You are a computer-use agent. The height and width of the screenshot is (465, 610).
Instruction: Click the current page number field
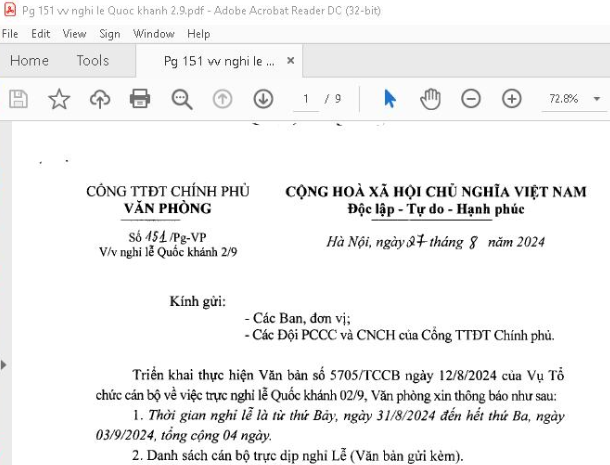pyautogui.click(x=306, y=99)
